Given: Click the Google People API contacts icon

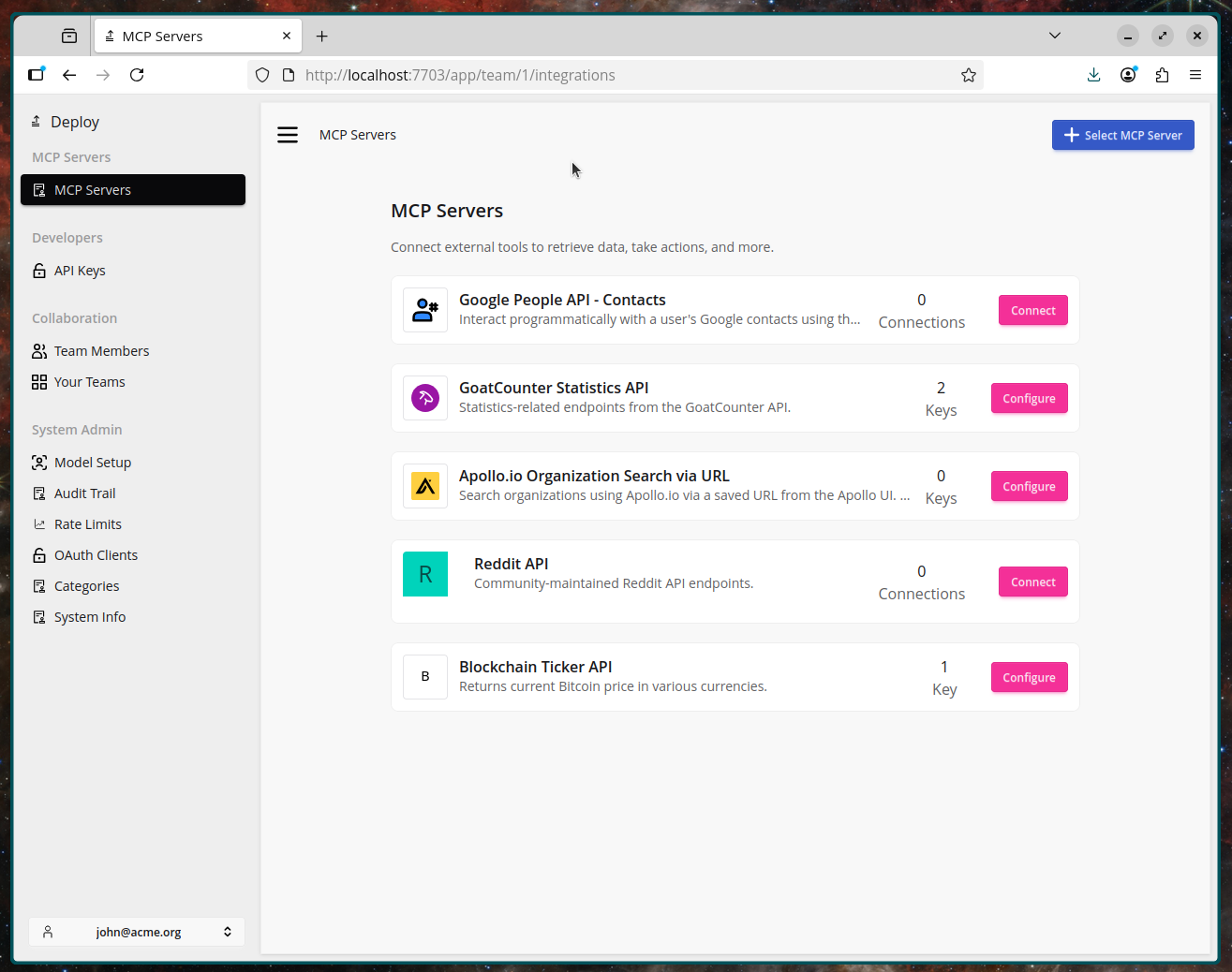Looking at the screenshot, I should [425, 310].
